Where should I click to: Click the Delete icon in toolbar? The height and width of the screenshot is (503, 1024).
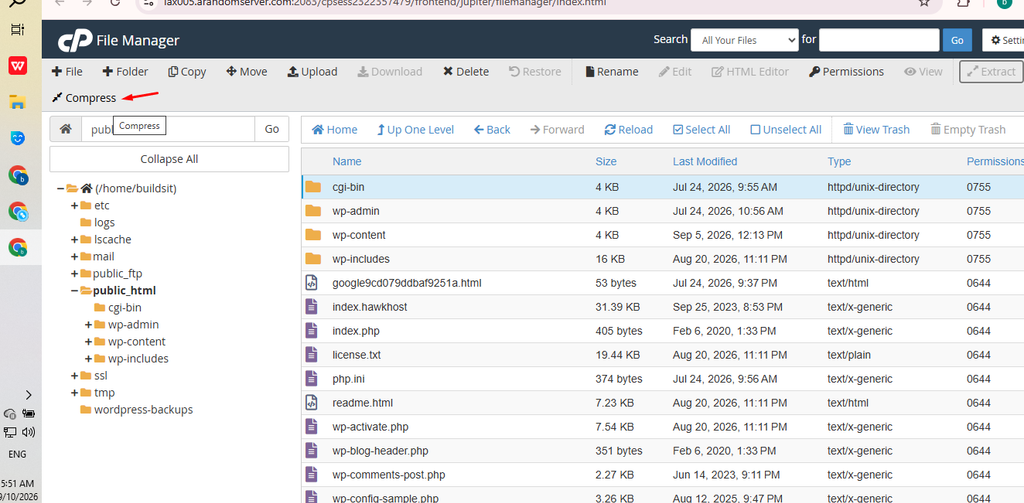click(x=447, y=72)
